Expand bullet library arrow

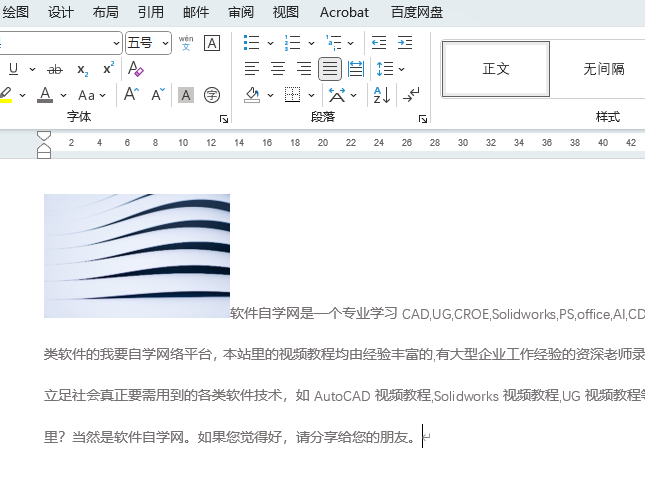[x=270, y=43]
